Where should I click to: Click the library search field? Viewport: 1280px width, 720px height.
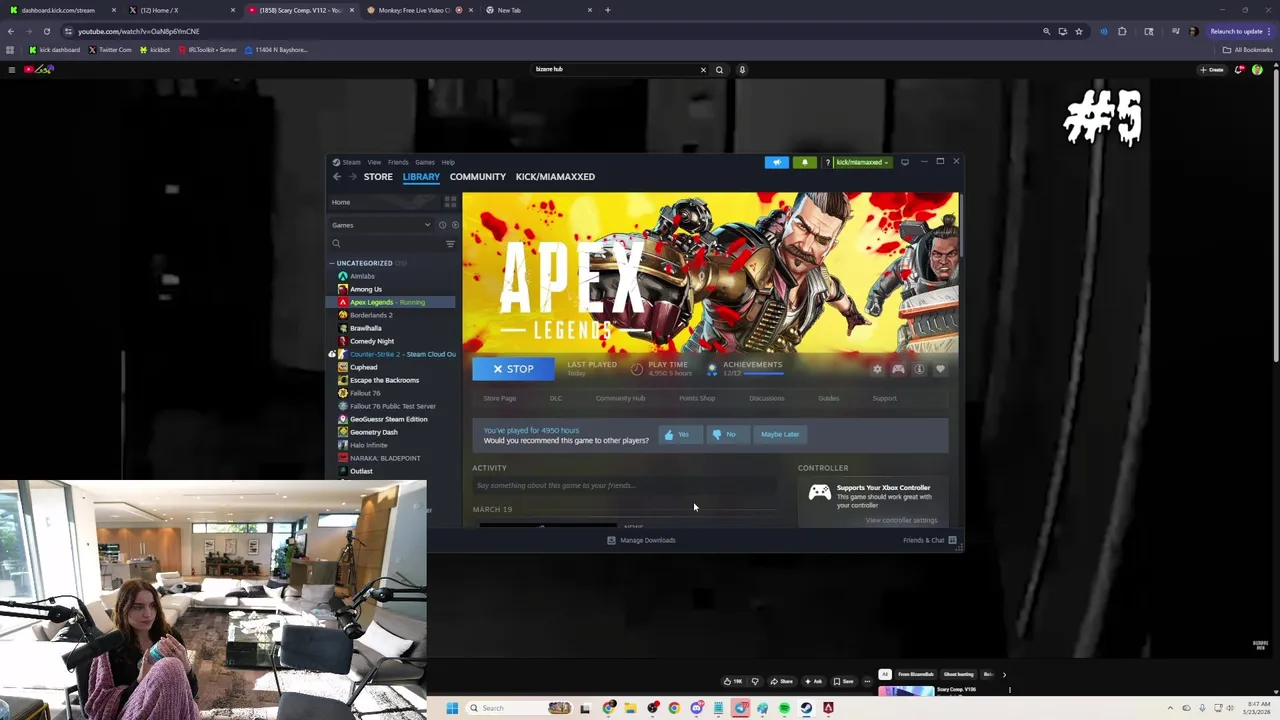pos(386,244)
